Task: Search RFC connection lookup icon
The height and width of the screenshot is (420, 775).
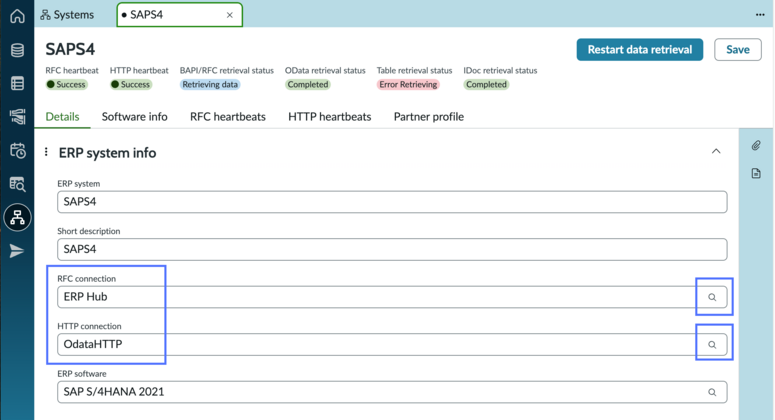Action: coord(712,297)
